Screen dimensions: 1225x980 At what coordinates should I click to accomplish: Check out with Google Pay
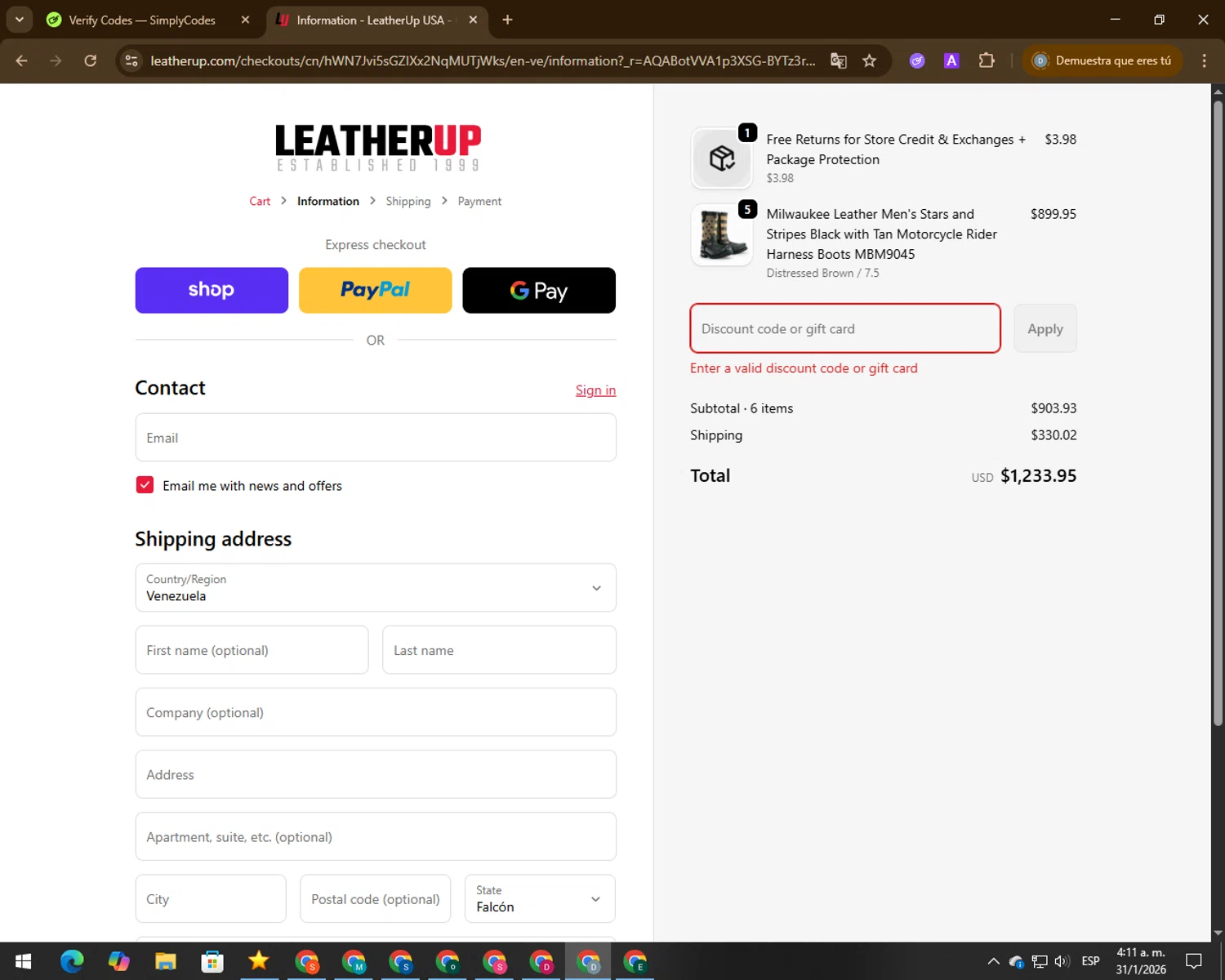tap(539, 291)
